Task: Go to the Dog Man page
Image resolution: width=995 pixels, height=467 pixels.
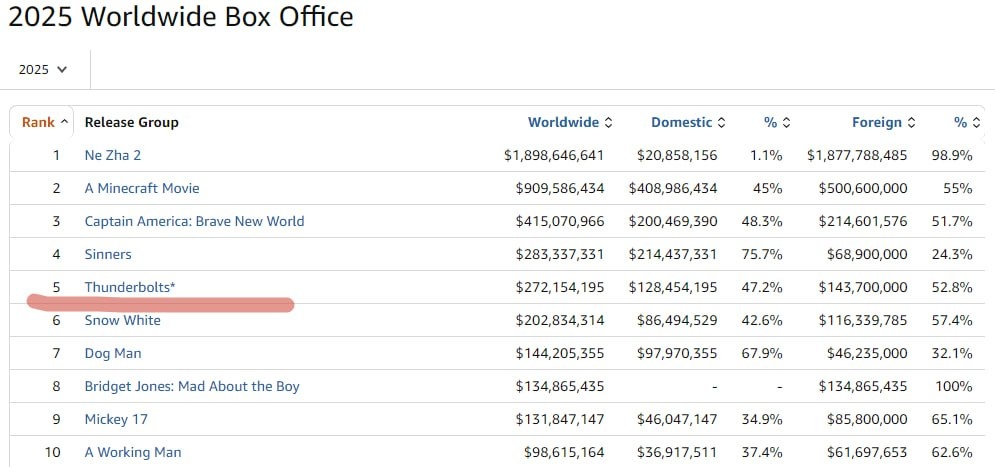Action: pyautogui.click(x=113, y=353)
